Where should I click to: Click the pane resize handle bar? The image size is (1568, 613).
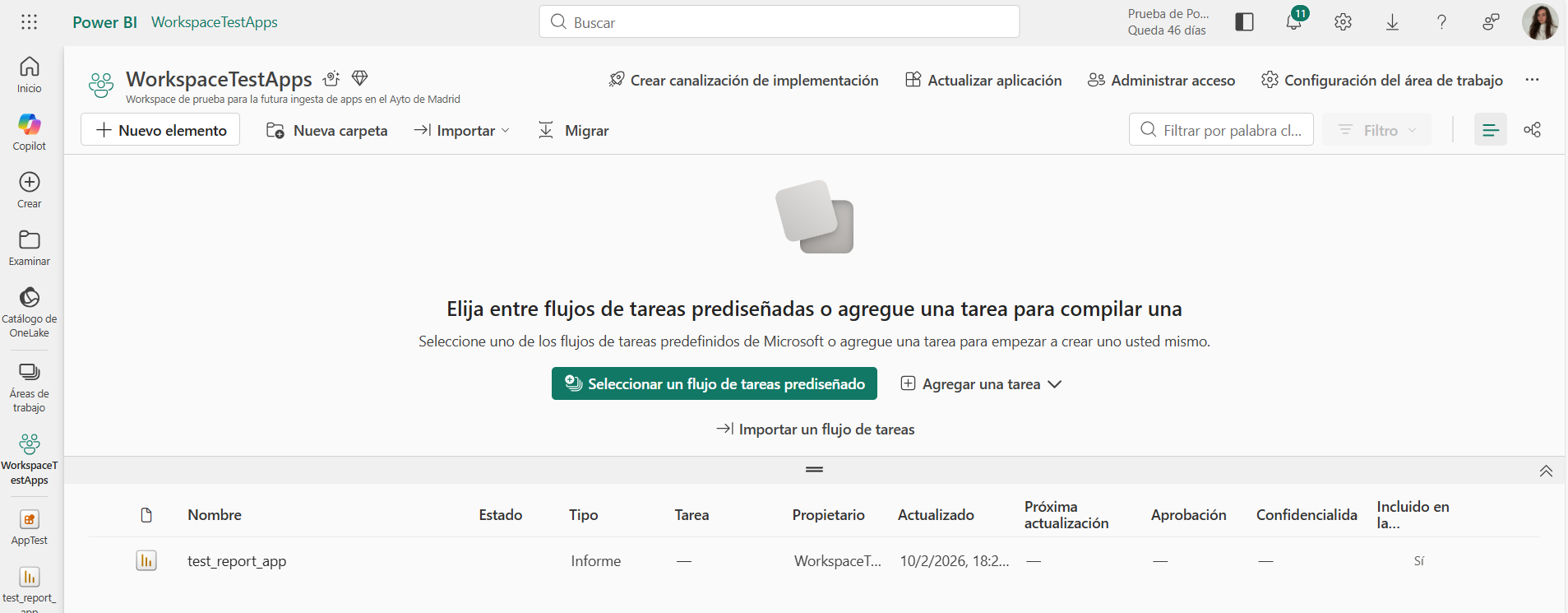815,469
